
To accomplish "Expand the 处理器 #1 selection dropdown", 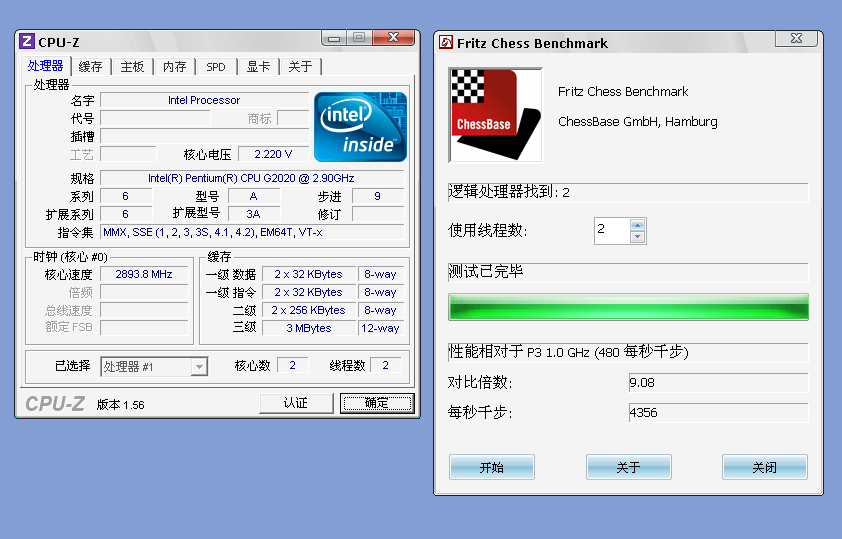I will click(199, 367).
